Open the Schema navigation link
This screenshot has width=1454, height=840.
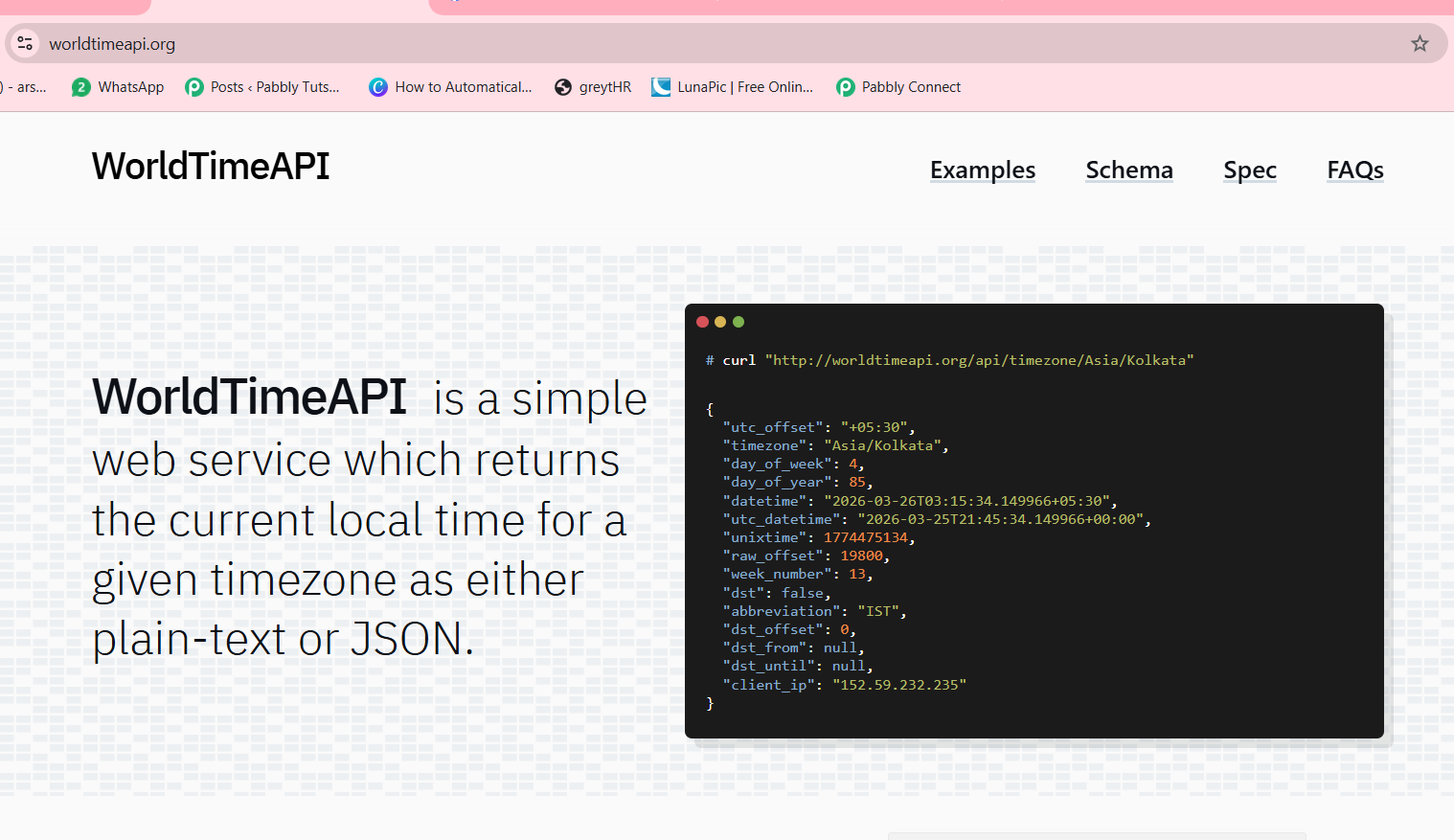[1129, 170]
